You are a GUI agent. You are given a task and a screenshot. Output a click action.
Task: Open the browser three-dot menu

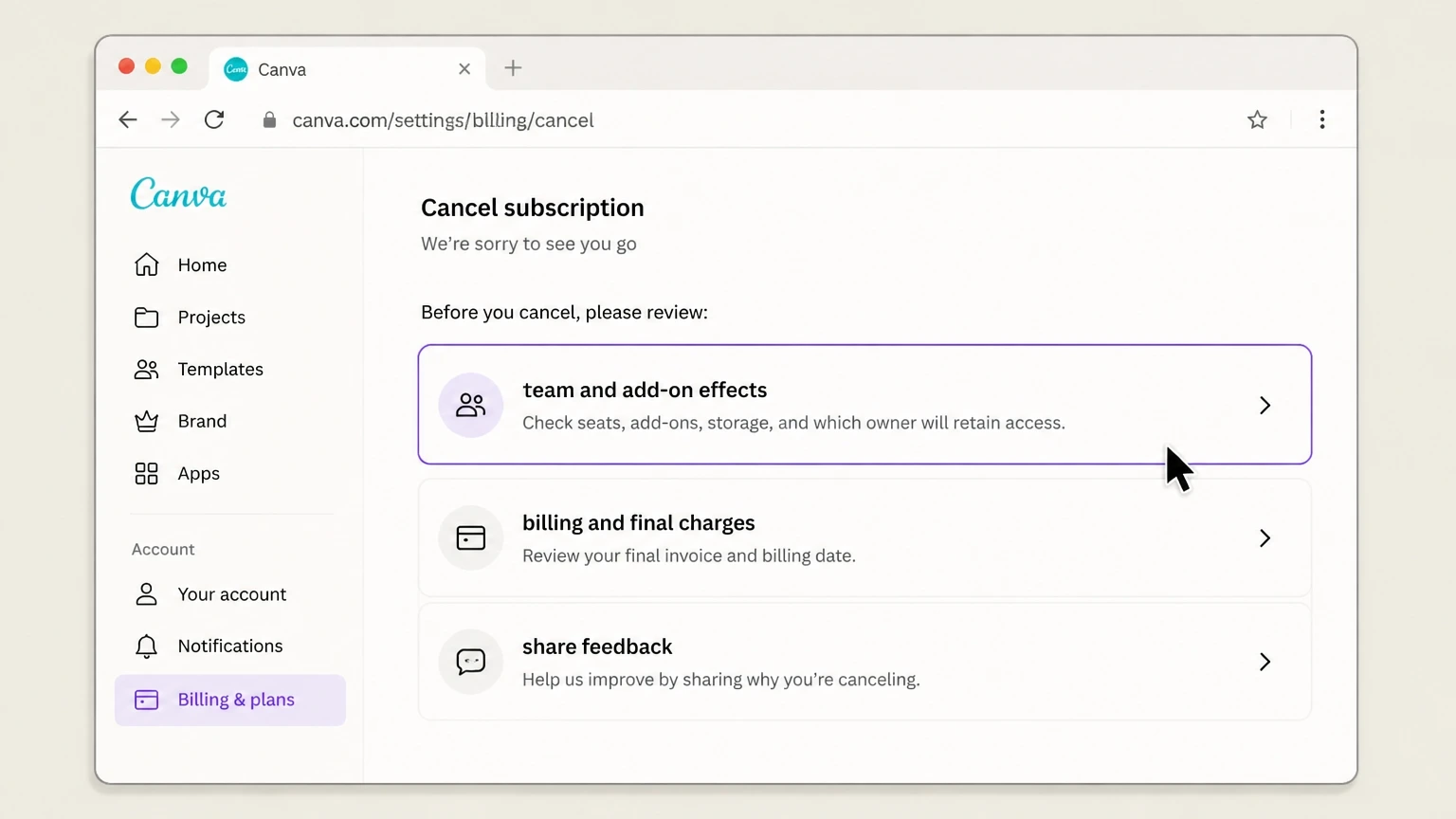pos(1322,119)
